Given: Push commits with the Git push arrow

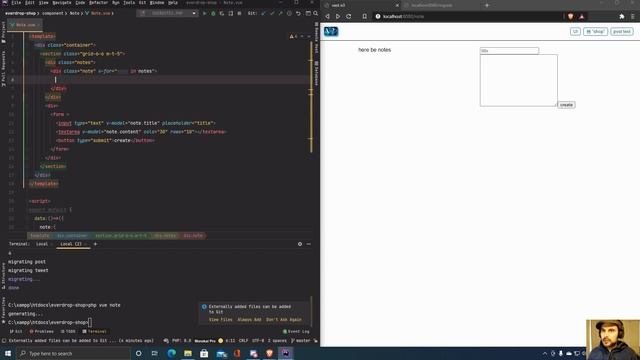Looking at the screenshot, I should click(x=280, y=13).
